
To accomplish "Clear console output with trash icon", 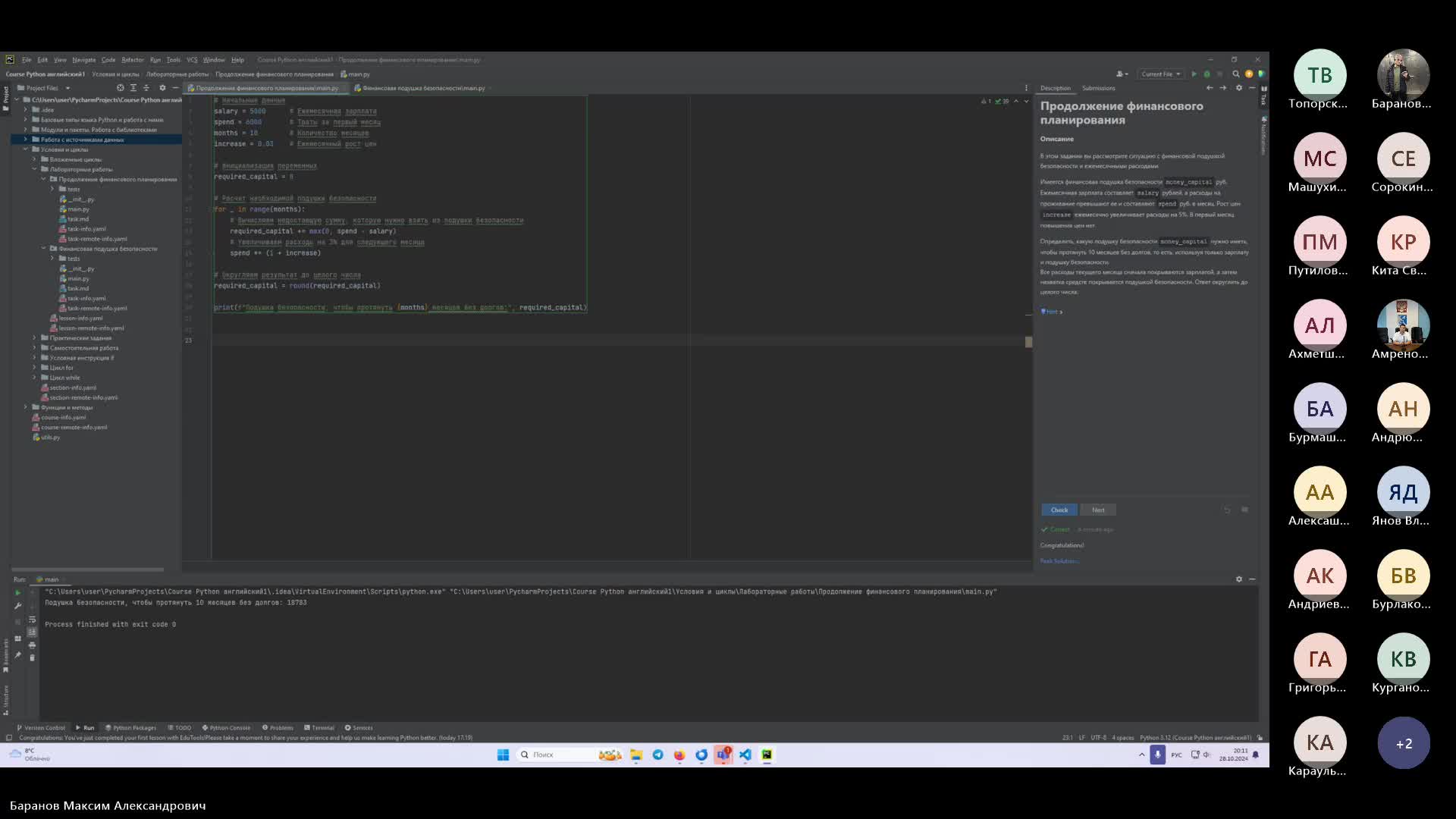I will point(32,657).
